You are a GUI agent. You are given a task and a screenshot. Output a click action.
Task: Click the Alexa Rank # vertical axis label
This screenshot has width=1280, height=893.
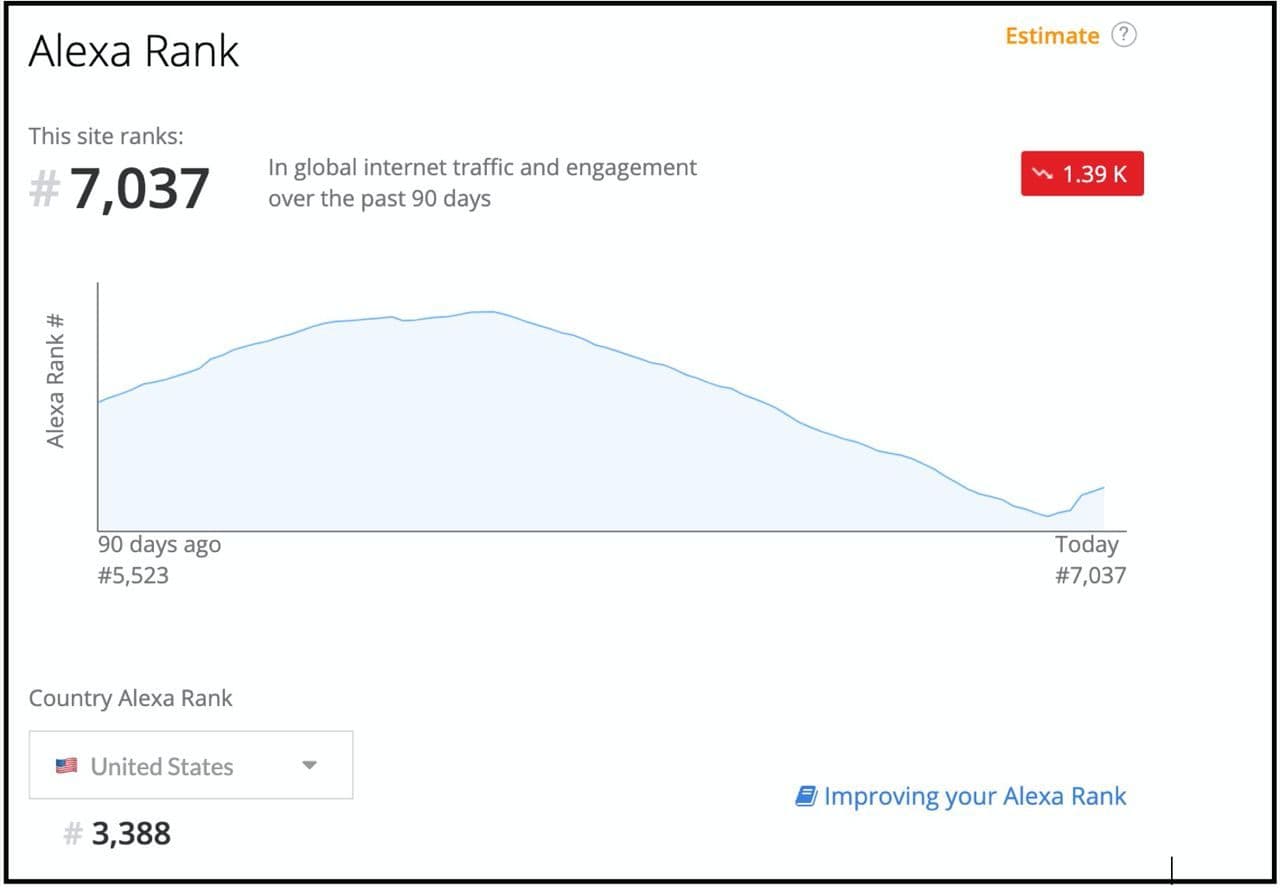pyautogui.click(x=56, y=380)
